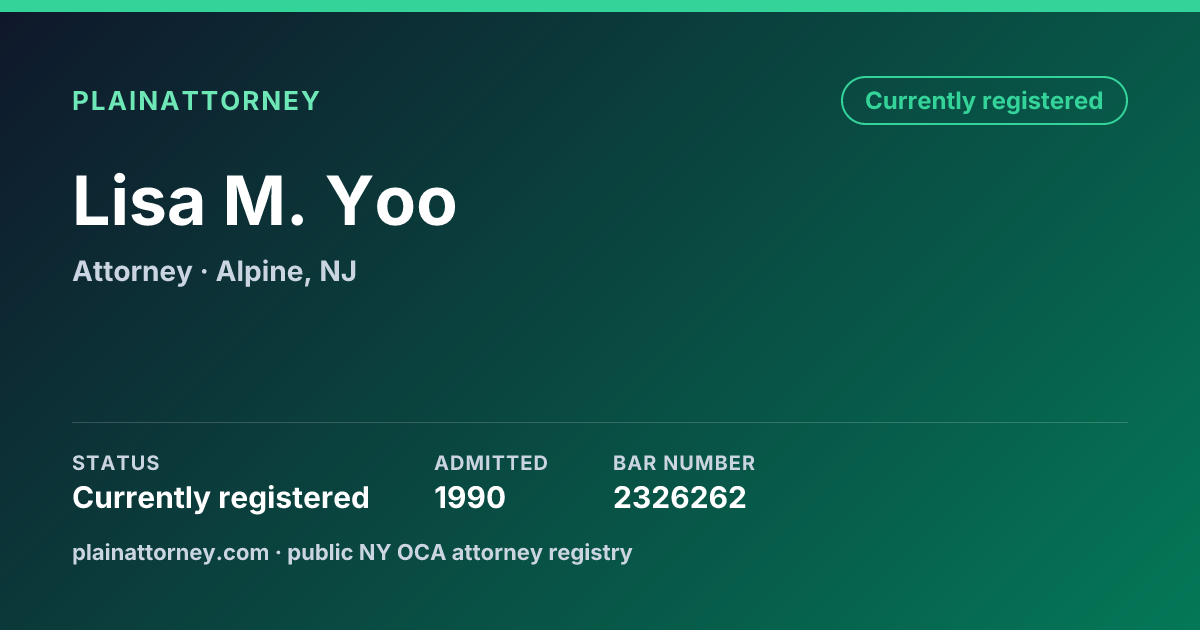
Task: Select the Lisa M. Yoo name heading
Action: (265, 201)
